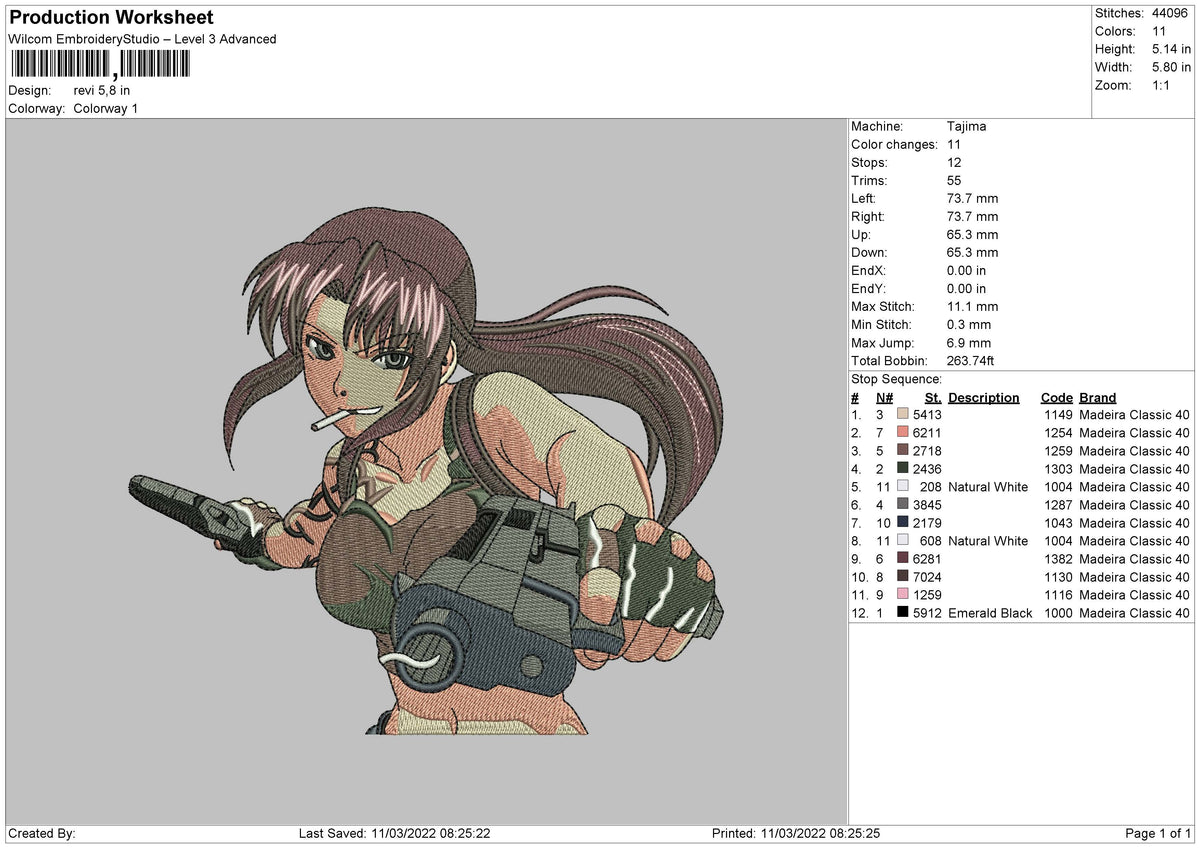Click the Width value 5.80 in
Viewport: 1200px width, 848px height.
click(x=1172, y=67)
